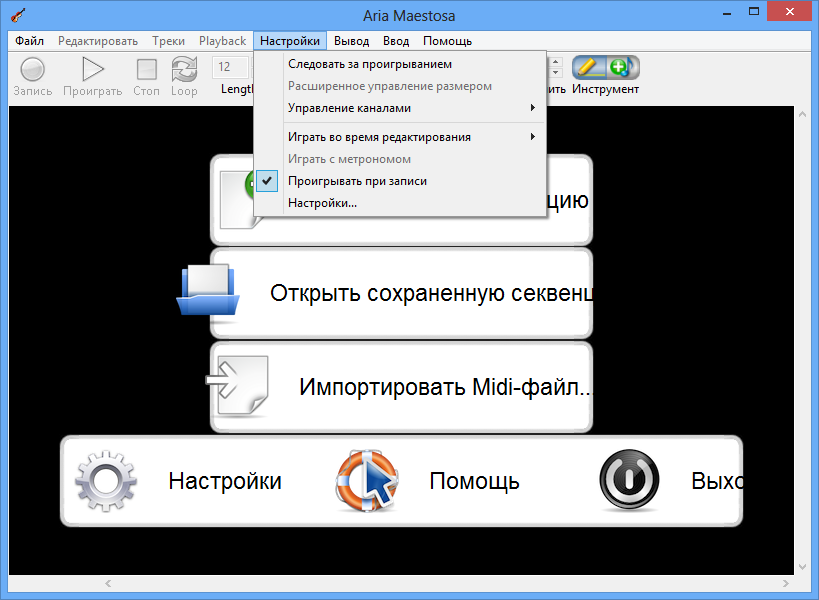819x600 pixels.
Task: Click Открыть сохраненную секвенцию button
Action: click(401, 293)
